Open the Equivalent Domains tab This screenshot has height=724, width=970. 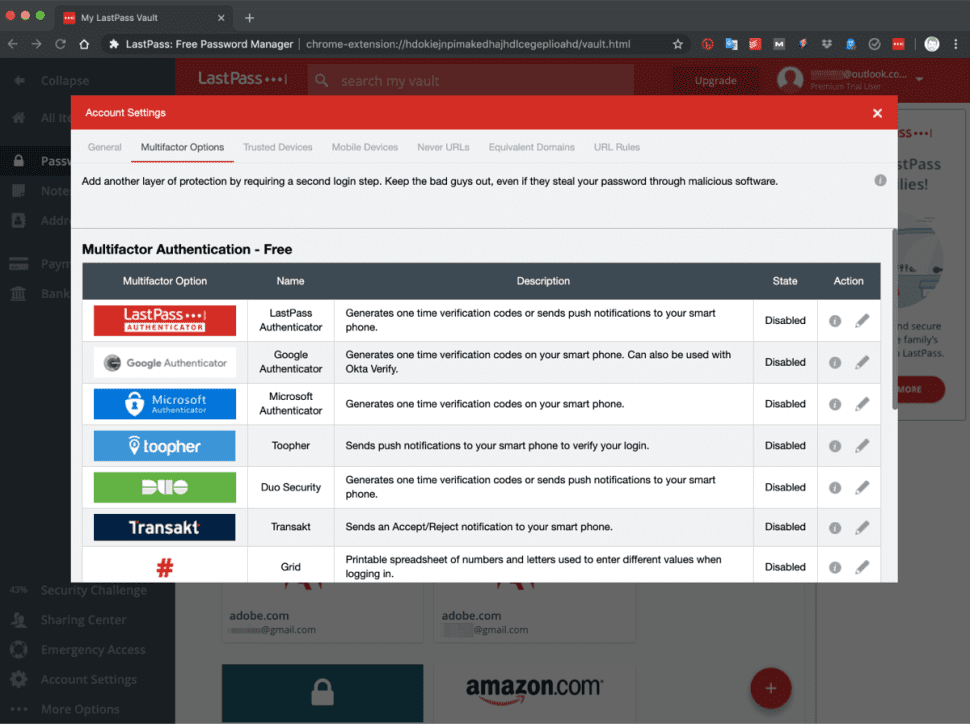531,147
